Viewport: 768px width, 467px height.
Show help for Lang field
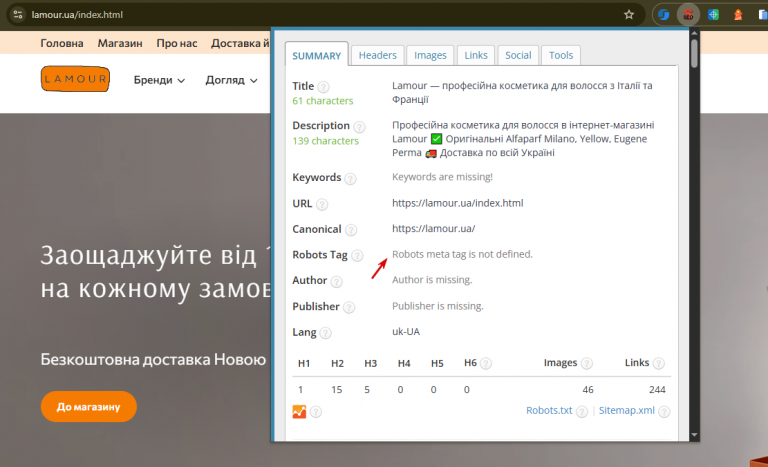(325, 333)
